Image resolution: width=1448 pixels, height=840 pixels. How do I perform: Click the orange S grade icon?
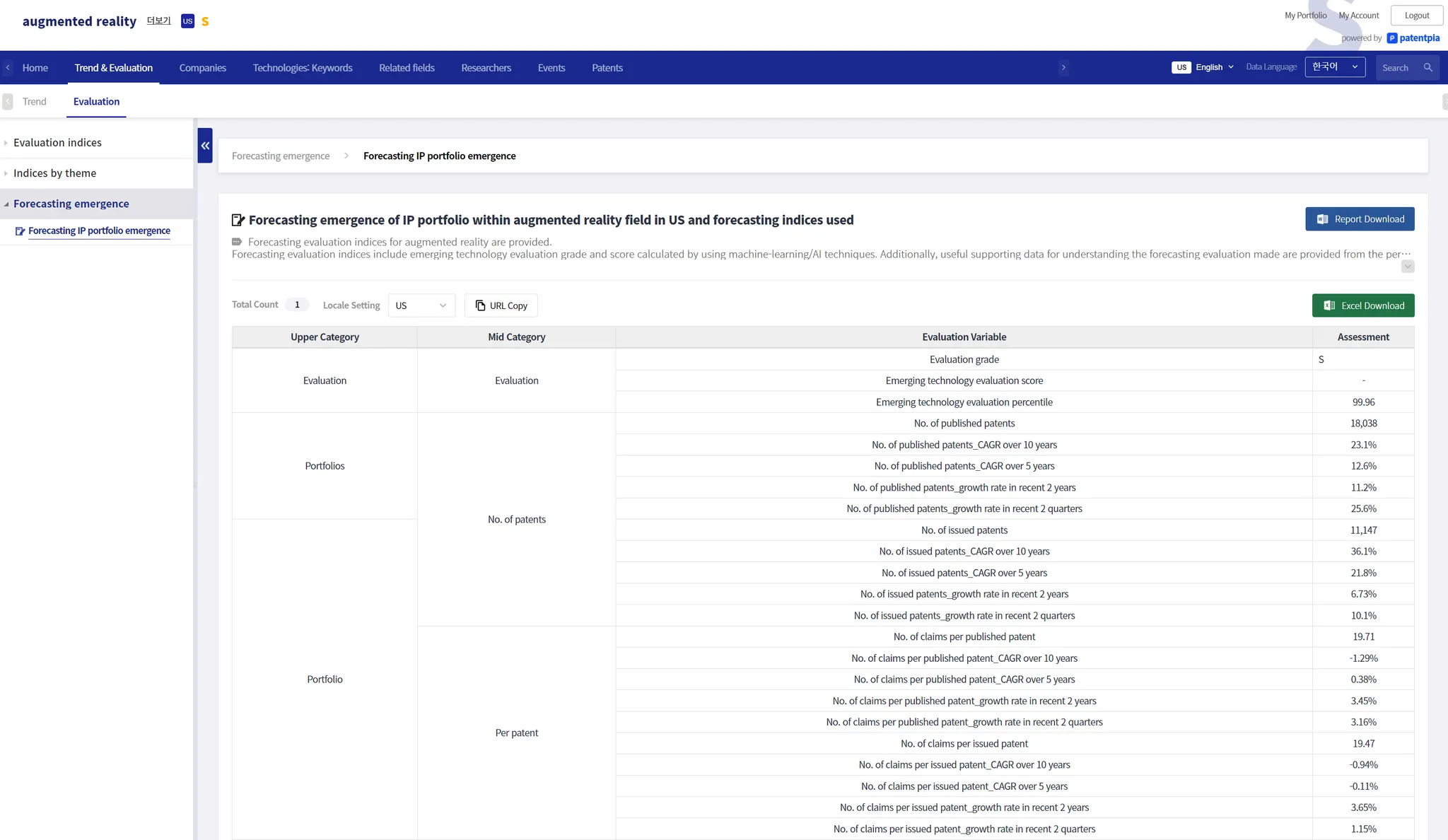(x=205, y=22)
